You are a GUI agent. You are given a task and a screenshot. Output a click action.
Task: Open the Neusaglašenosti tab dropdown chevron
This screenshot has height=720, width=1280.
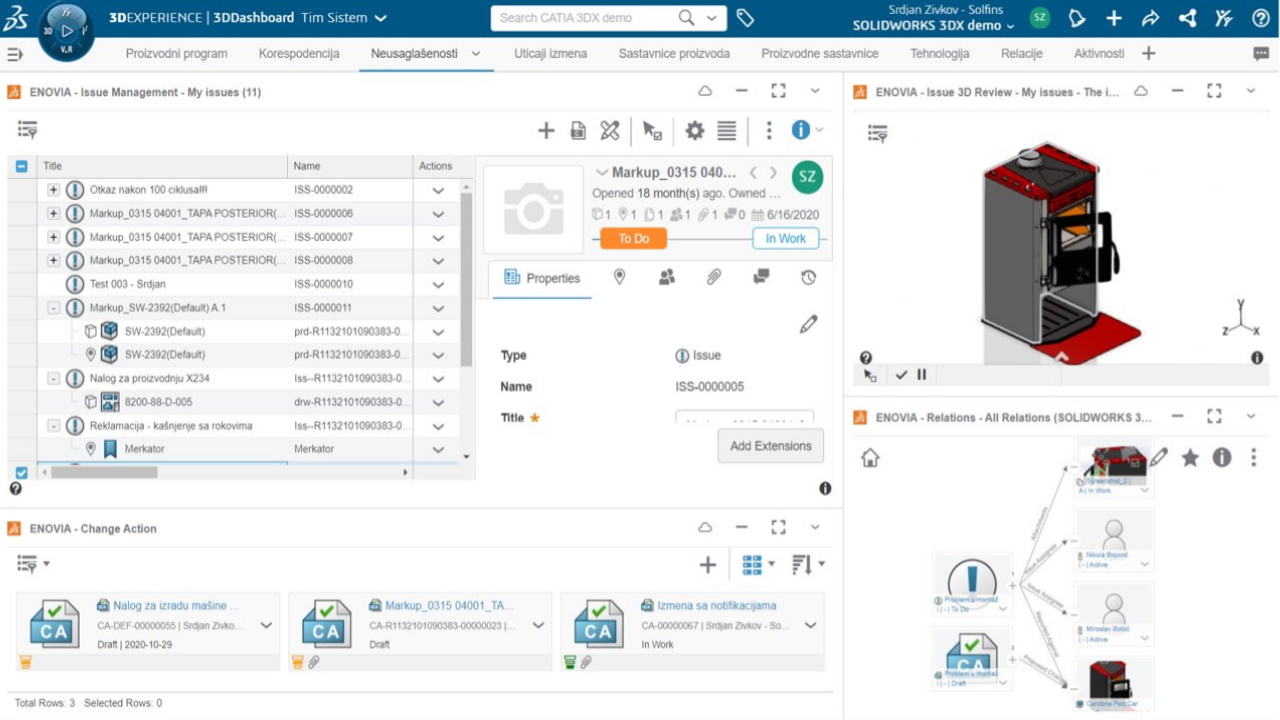[x=475, y=55]
